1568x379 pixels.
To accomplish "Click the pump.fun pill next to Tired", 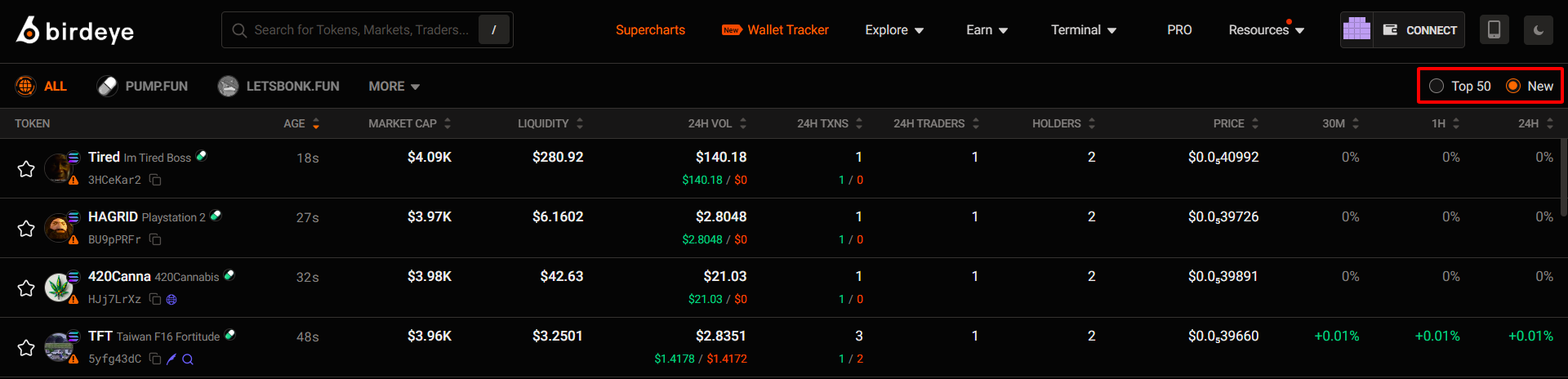I will pyautogui.click(x=202, y=156).
